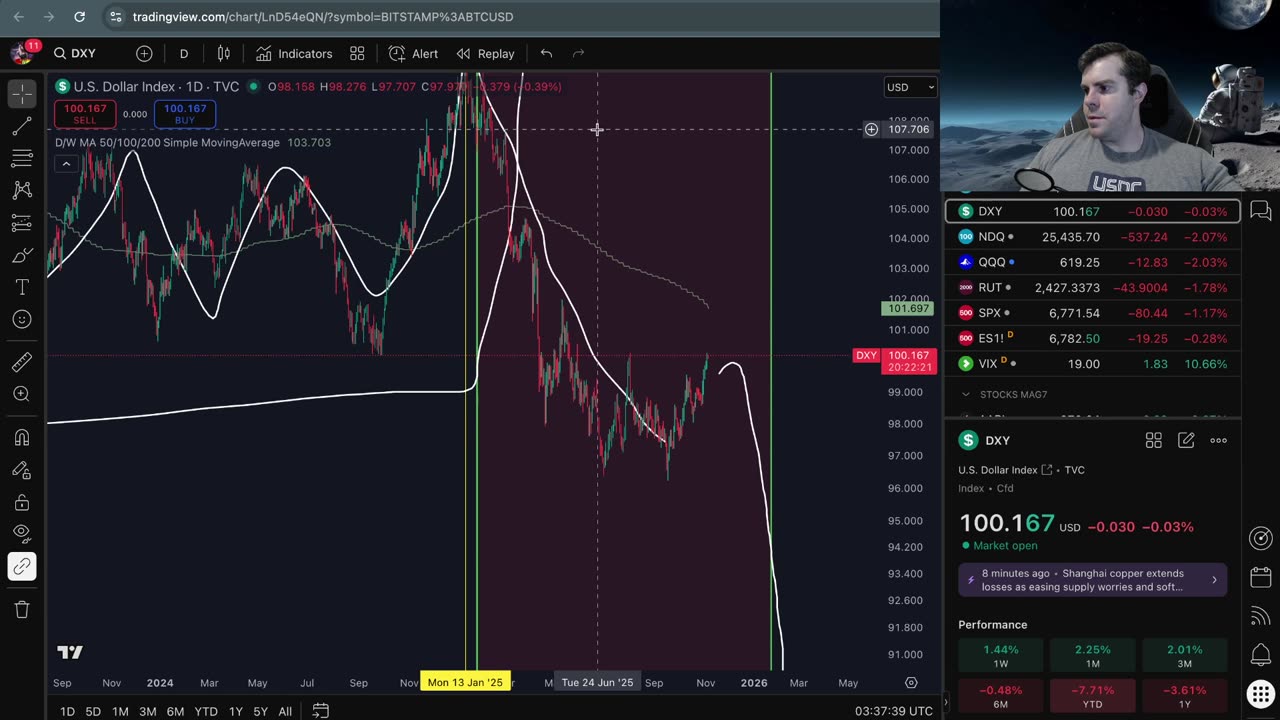
Task: Open the USD currency dropdown
Action: click(910, 87)
